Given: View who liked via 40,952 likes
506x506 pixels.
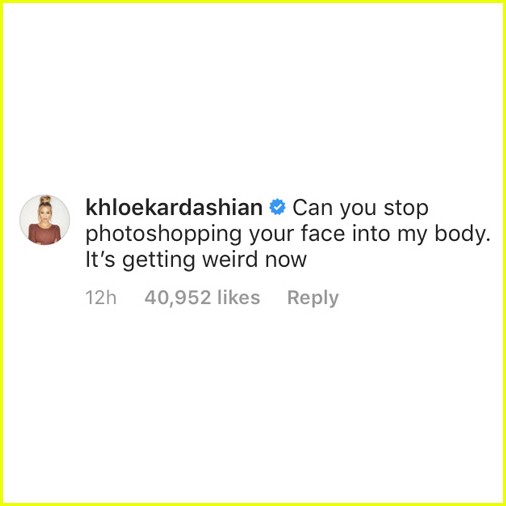Looking at the screenshot, I should click(202, 297).
